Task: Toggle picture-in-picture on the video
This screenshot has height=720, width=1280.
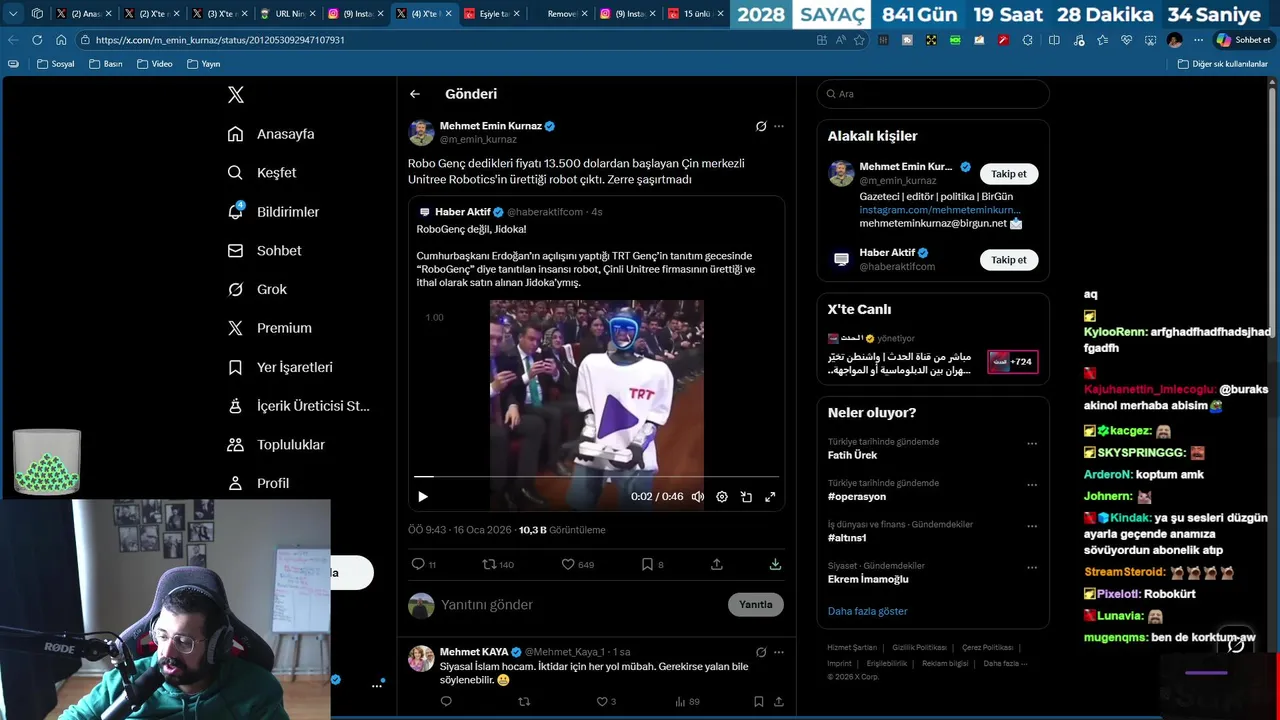Action: (x=746, y=496)
